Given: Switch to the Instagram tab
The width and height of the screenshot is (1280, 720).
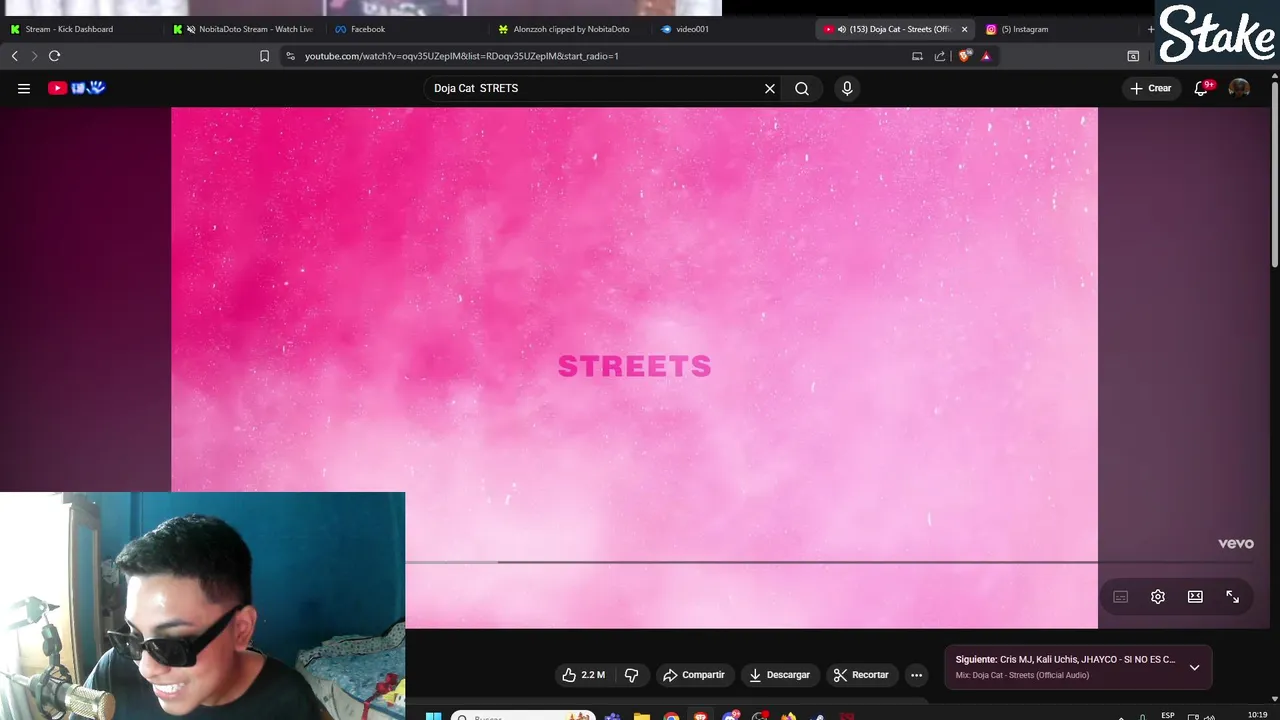Looking at the screenshot, I should 1060,29.
